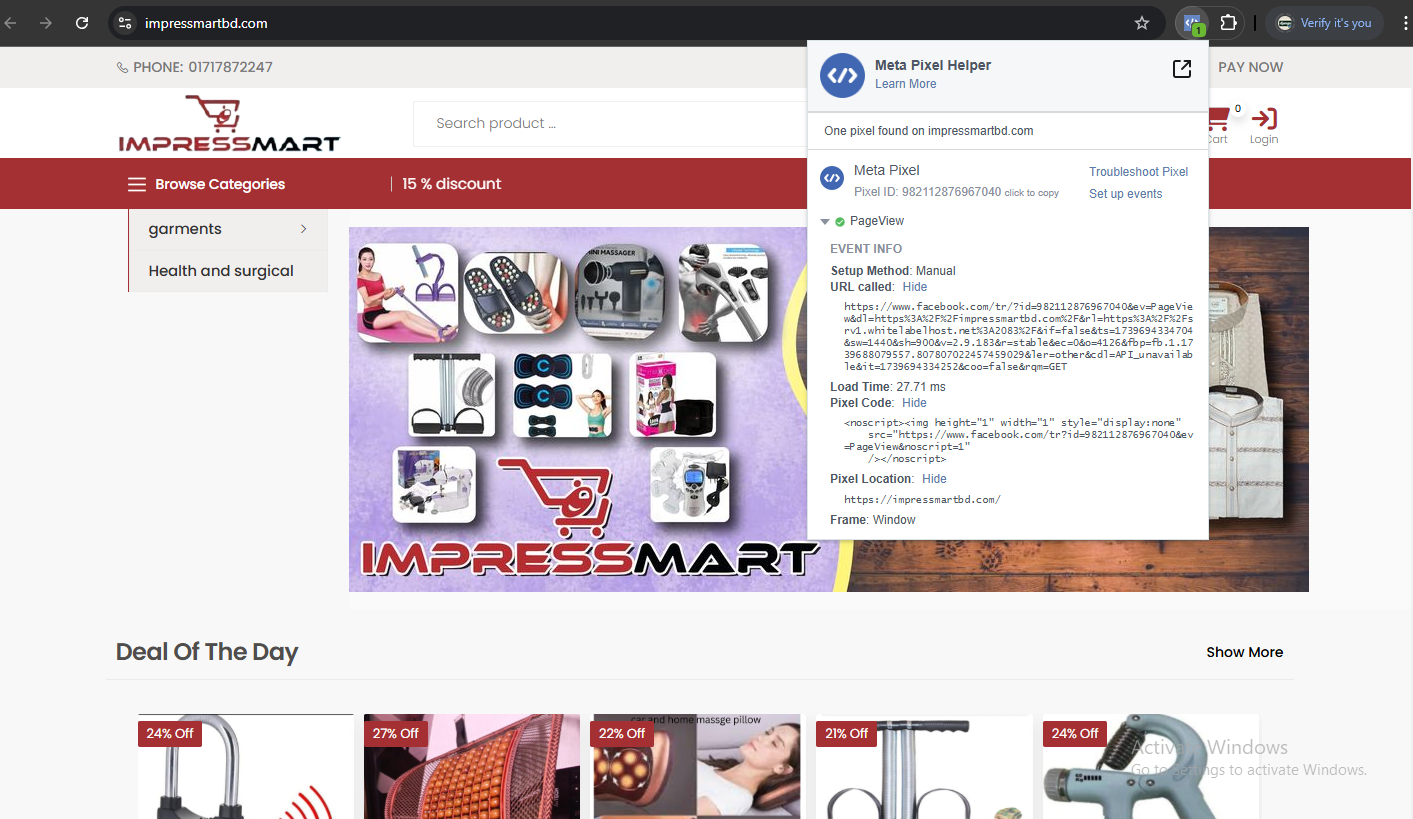
Task: Hide the Pixel Code section
Action: (914, 403)
